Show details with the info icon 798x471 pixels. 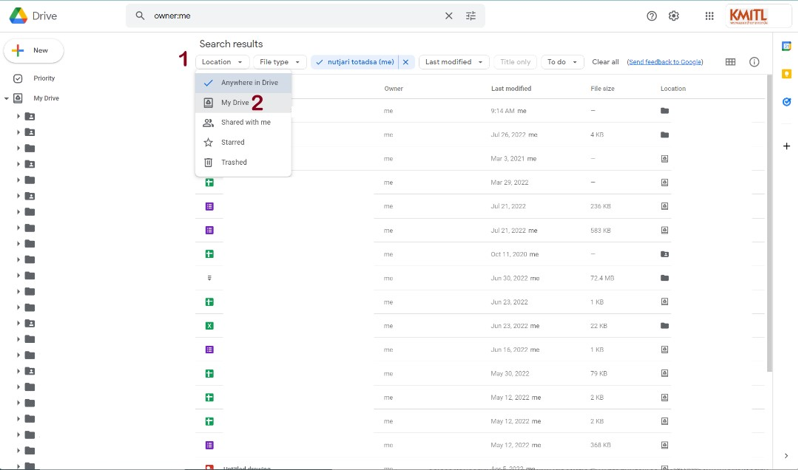pos(754,62)
